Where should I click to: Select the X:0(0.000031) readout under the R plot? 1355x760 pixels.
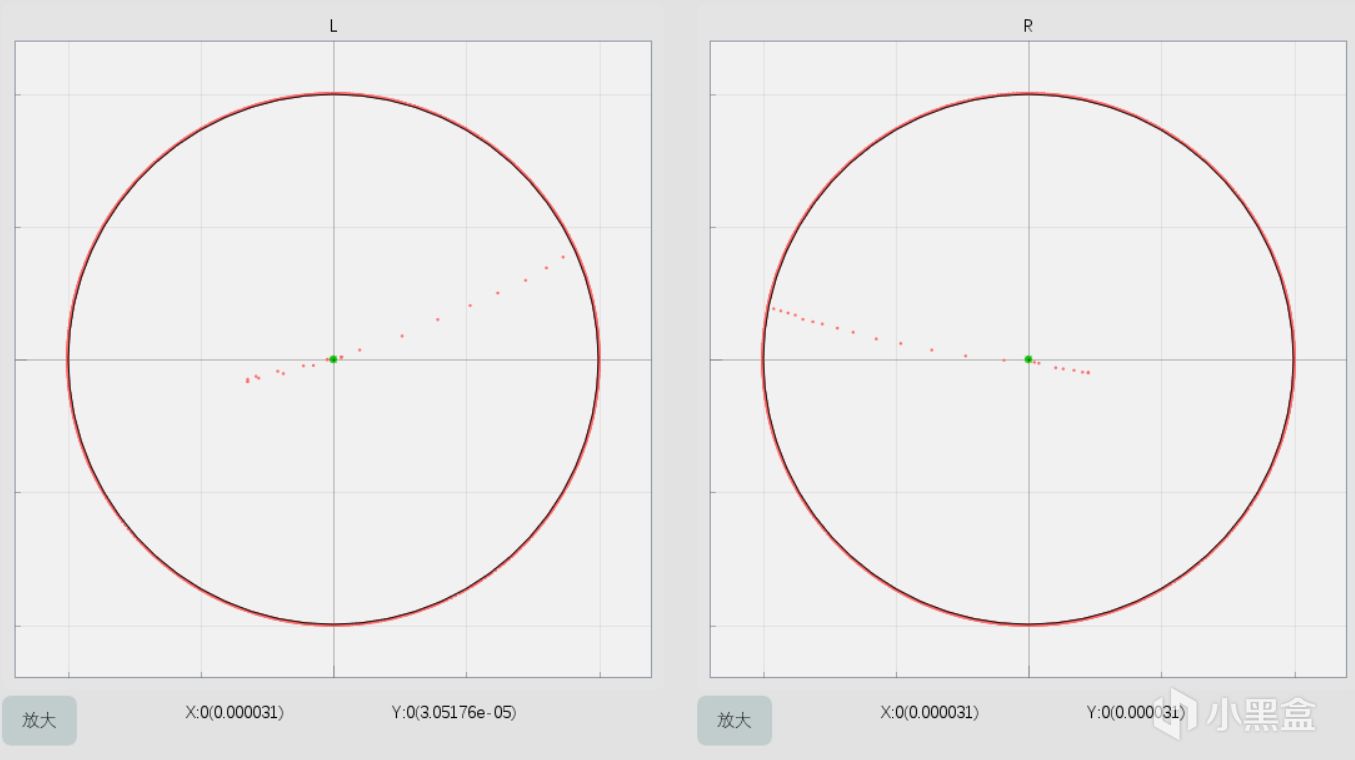click(929, 713)
